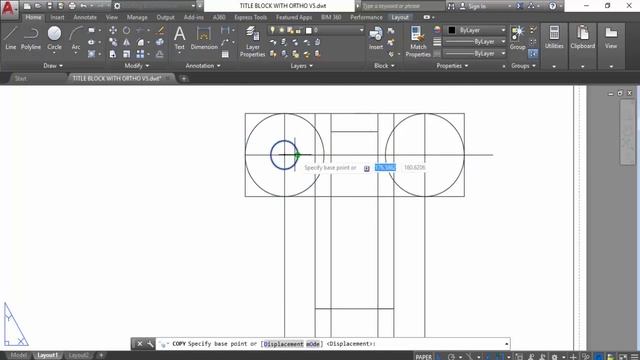Open the object color ByLayer dropdown
This screenshot has width=640, height=360.
coord(476,30)
